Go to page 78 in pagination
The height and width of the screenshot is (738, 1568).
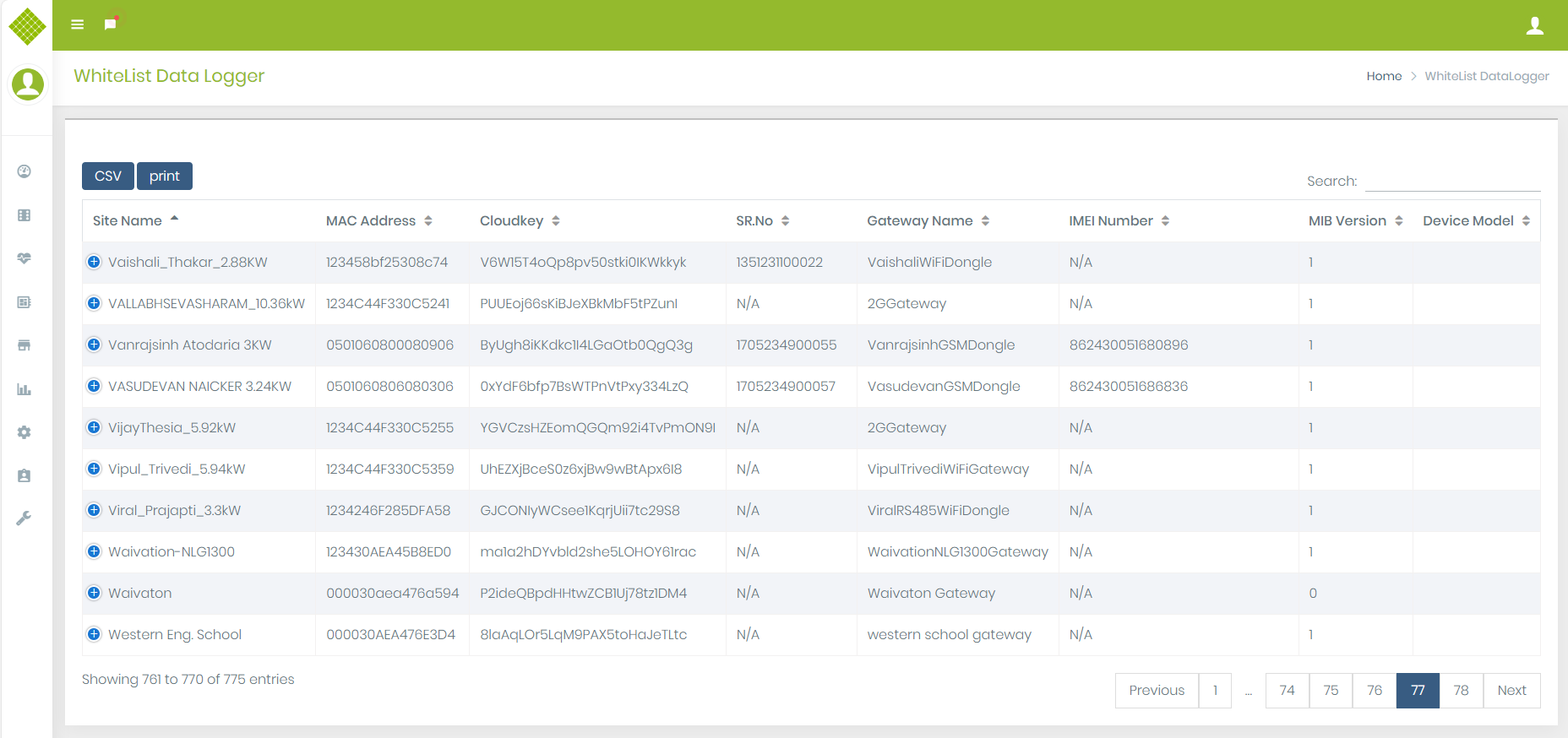(x=1461, y=690)
